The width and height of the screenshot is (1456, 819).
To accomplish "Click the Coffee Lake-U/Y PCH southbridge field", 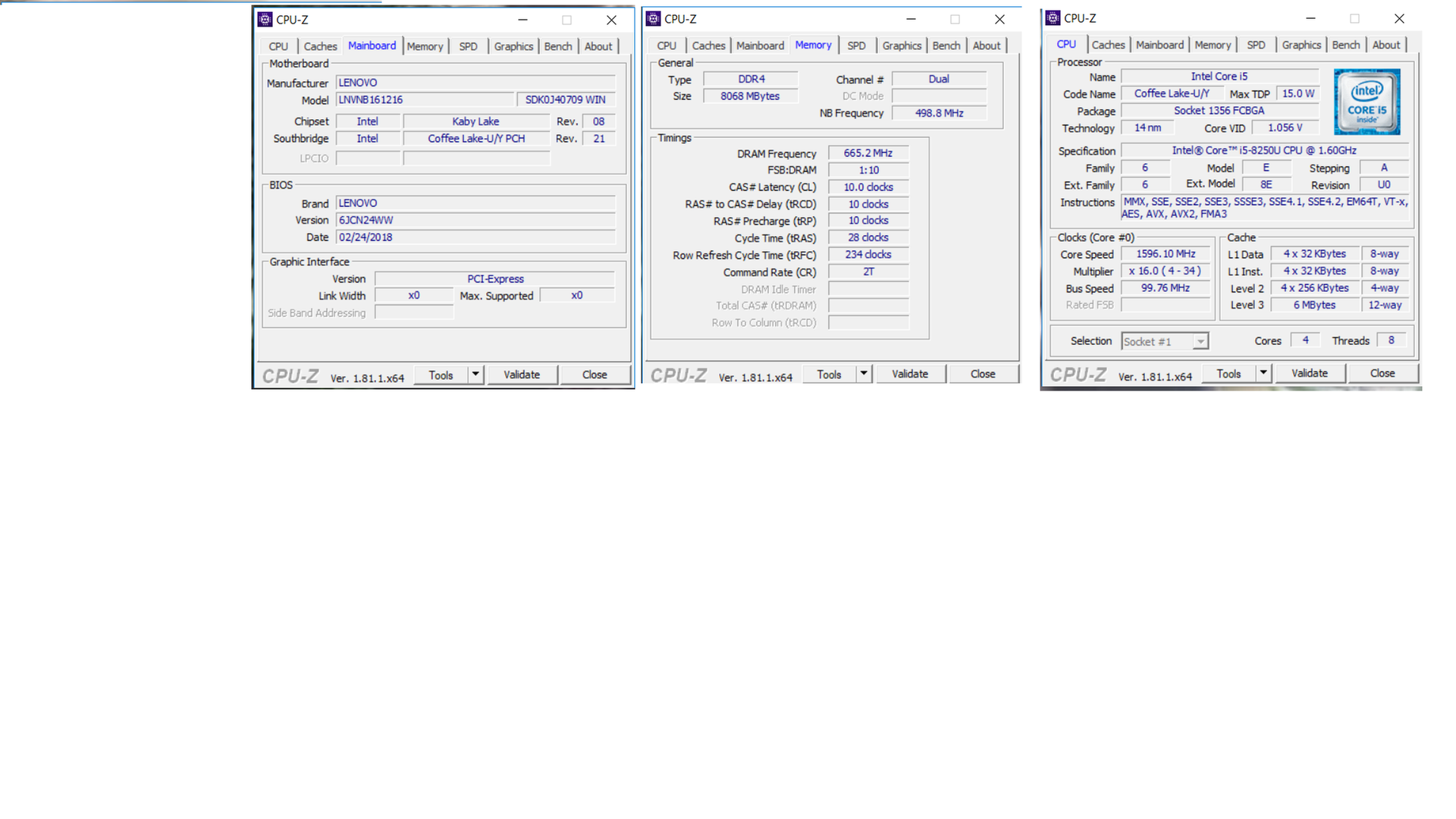I will click(475, 139).
